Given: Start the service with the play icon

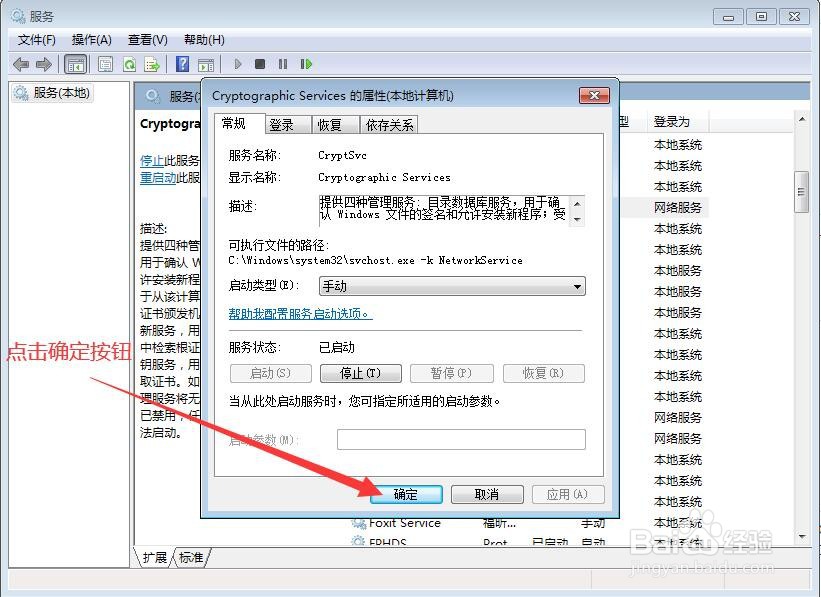Looking at the screenshot, I should point(238,64).
